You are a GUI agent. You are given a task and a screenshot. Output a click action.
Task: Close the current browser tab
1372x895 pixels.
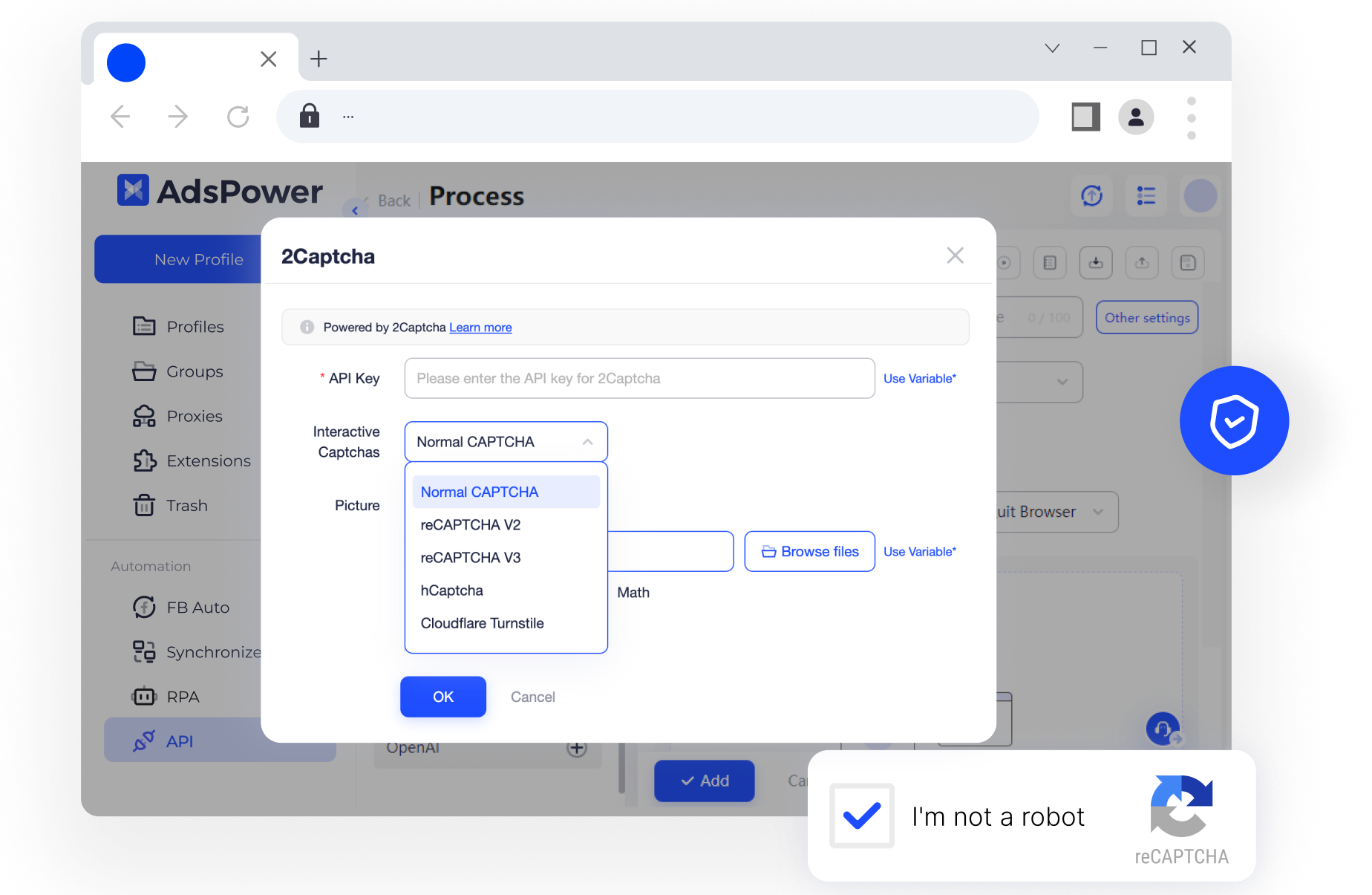[269, 59]
